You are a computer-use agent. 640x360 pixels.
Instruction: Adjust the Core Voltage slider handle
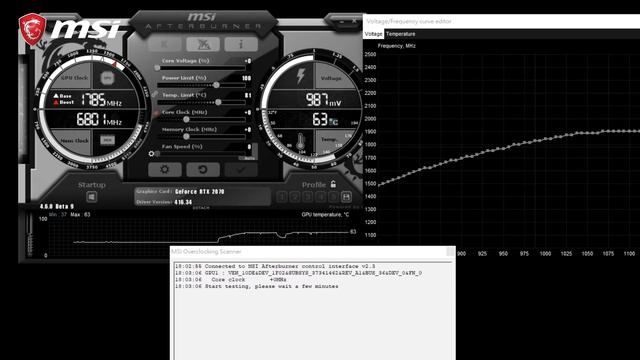pyautogui.click(x=157, y=68)
